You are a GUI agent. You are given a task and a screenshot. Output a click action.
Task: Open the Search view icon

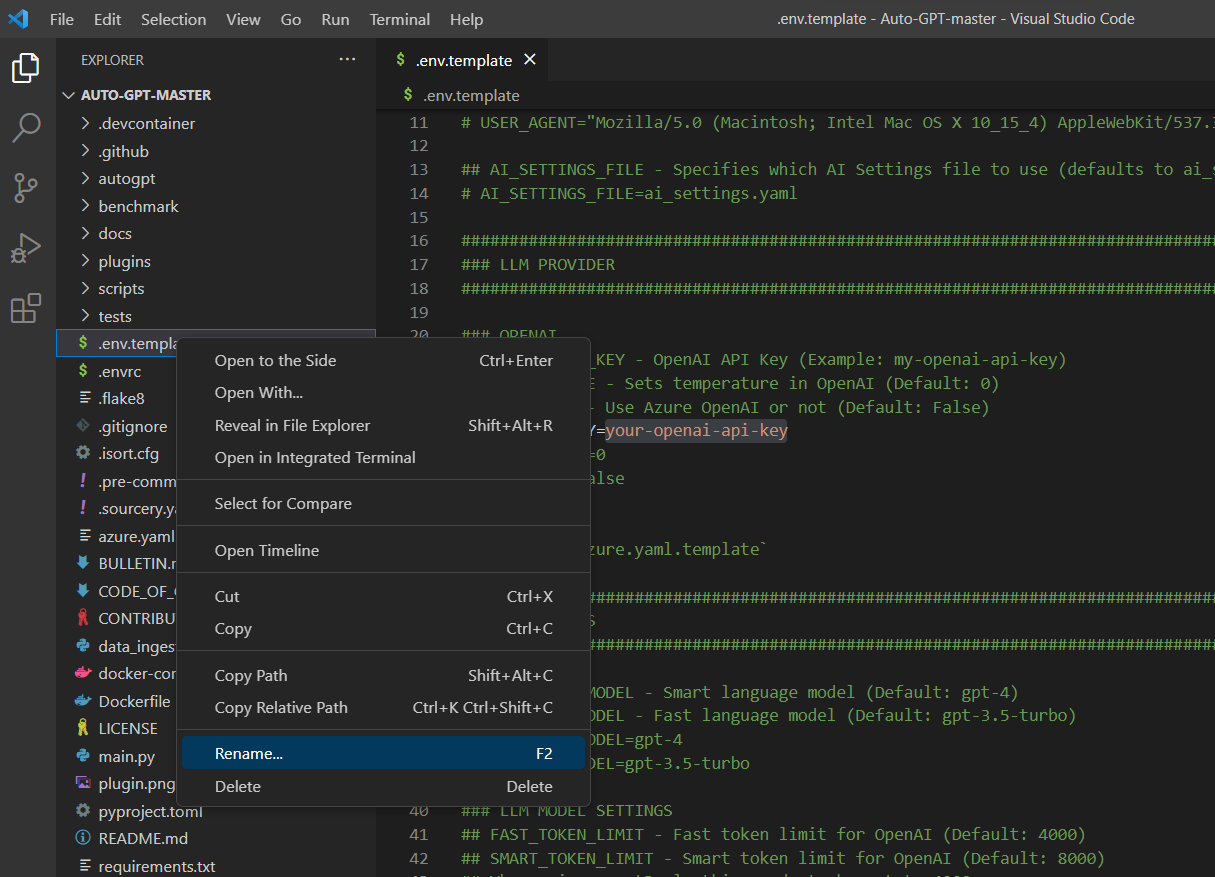(26, 127)
